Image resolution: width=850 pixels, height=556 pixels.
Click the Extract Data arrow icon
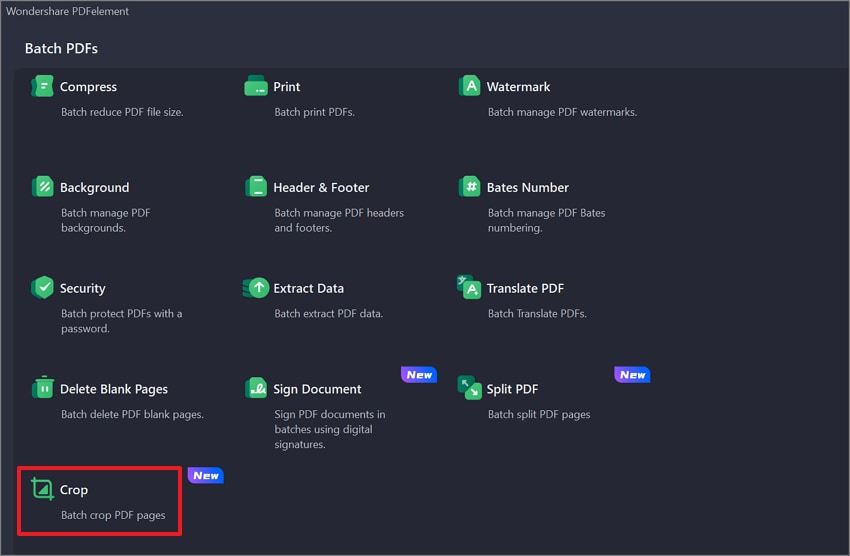pos(255,288)
